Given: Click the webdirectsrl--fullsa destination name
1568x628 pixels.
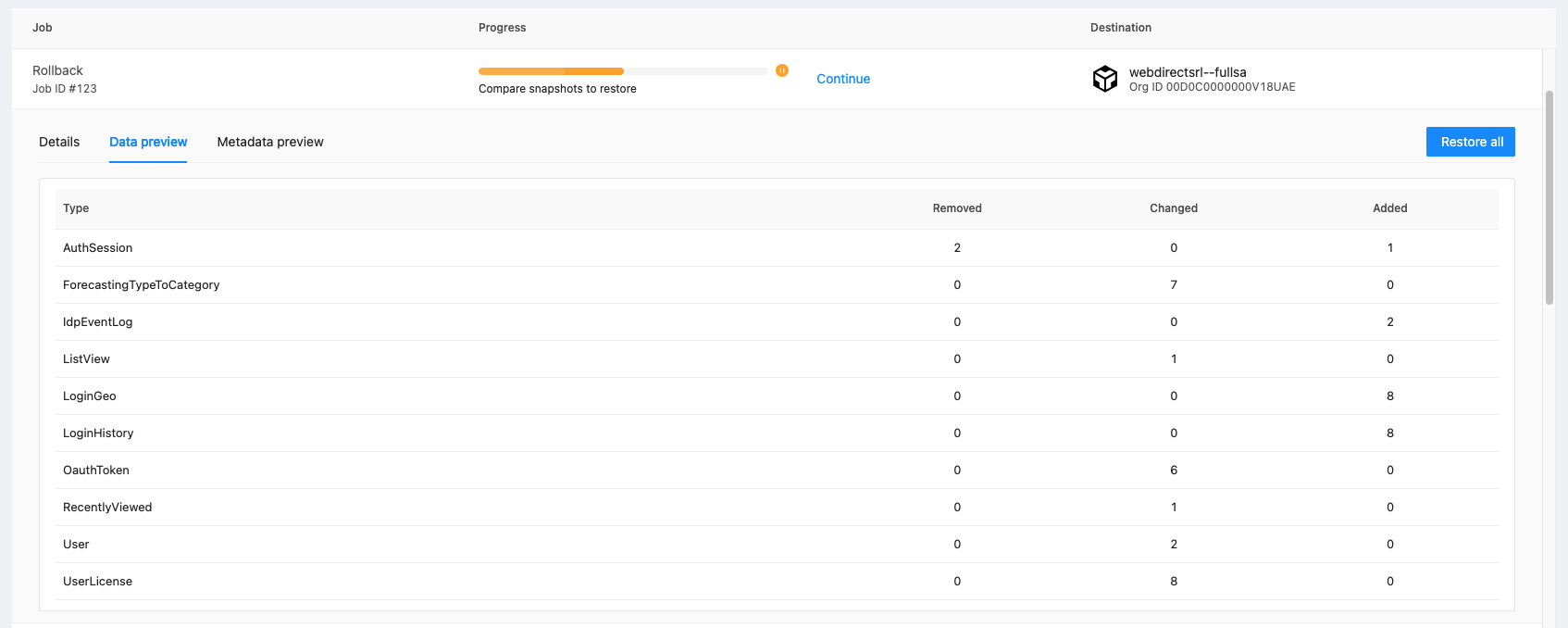Looking at the screenshot, I should tap(1188, 72).
